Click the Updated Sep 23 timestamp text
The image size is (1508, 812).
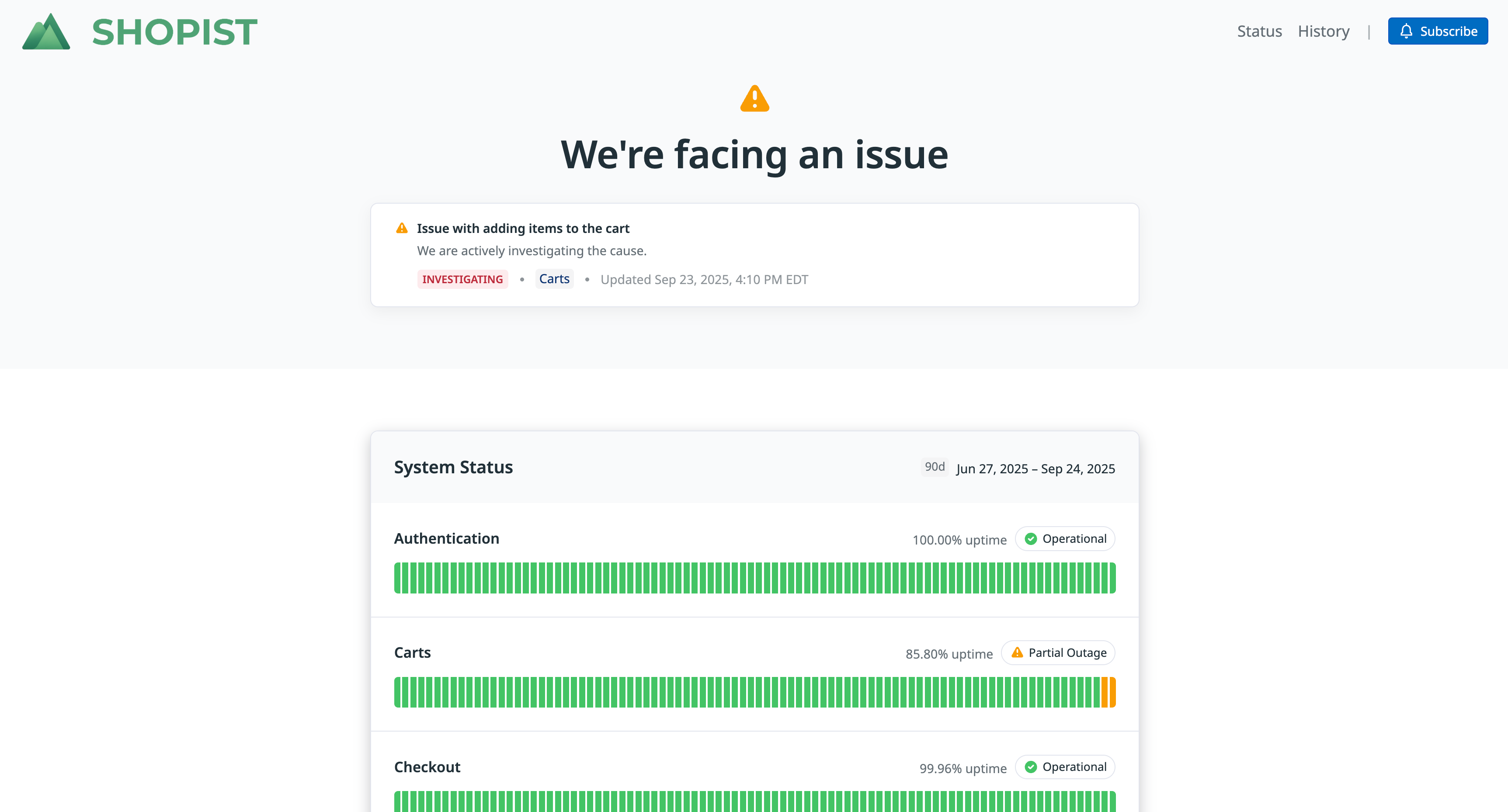tap(704, 279)
